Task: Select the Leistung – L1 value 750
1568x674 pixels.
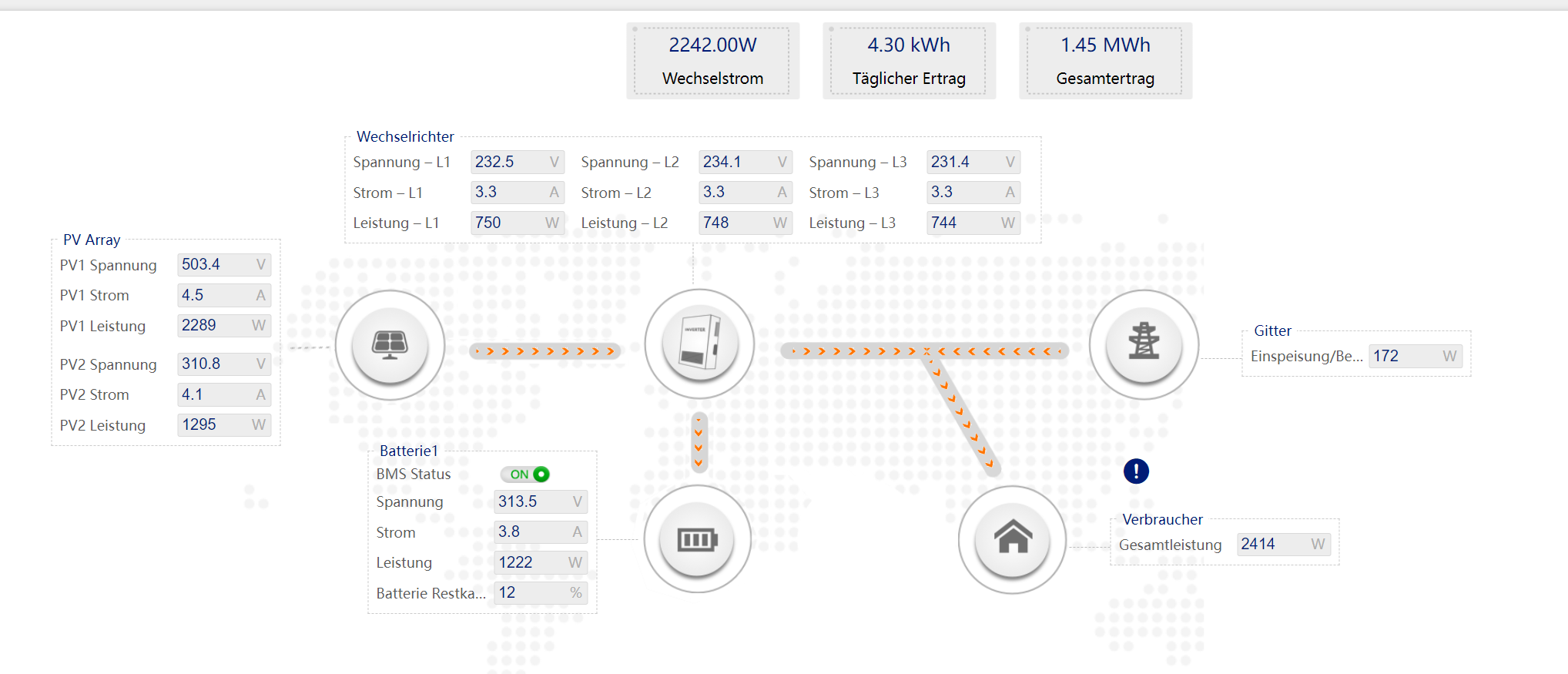Action: click(518, 223)
